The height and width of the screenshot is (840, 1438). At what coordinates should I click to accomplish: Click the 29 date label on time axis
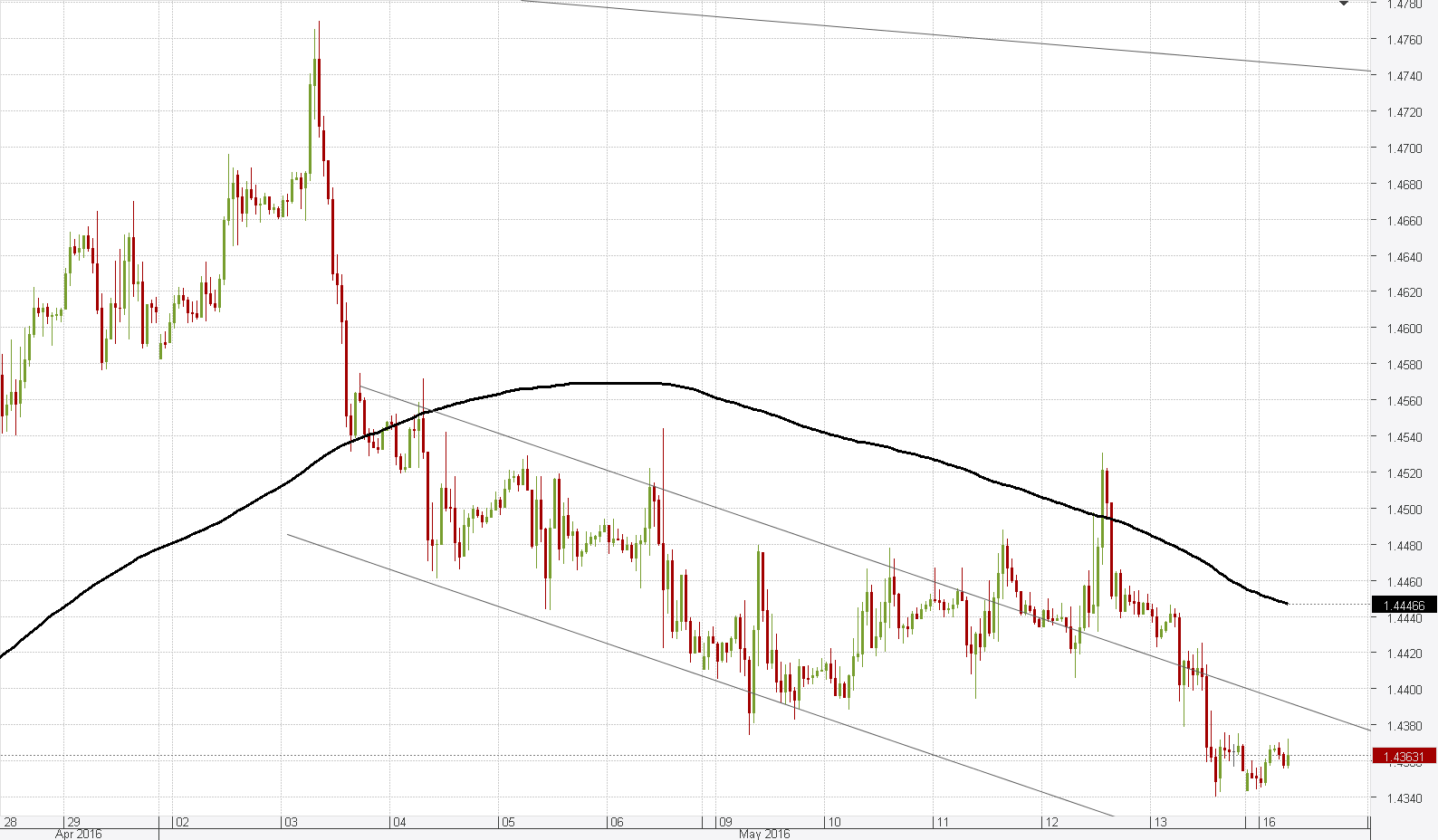(x=73, y=823)
